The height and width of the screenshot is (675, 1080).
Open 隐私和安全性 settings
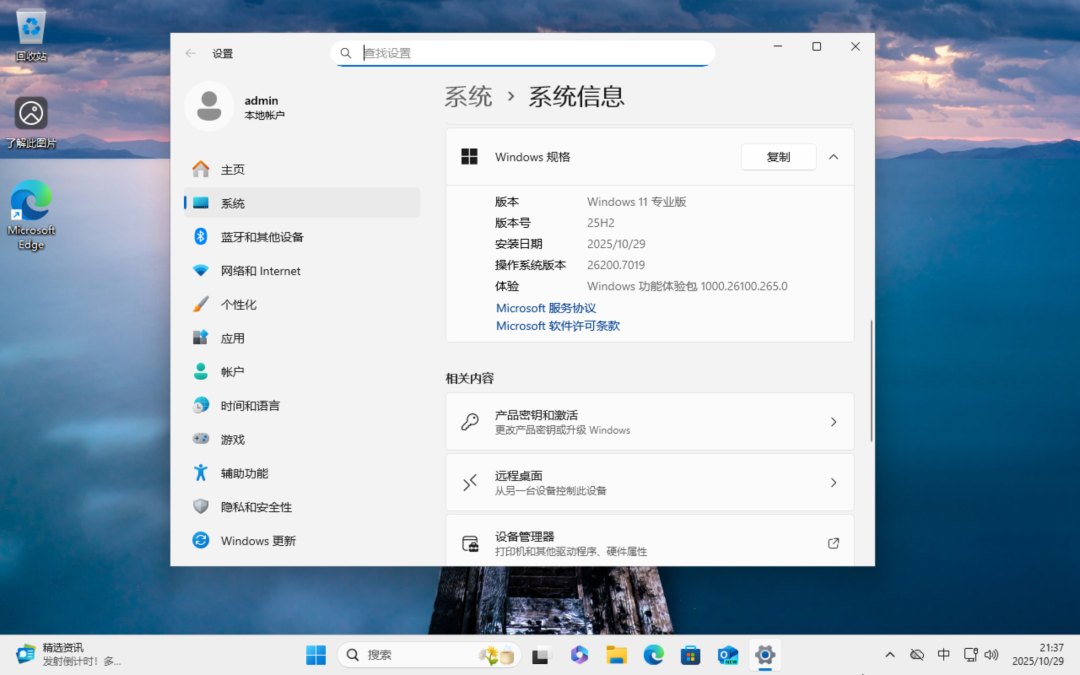[302, 507]
